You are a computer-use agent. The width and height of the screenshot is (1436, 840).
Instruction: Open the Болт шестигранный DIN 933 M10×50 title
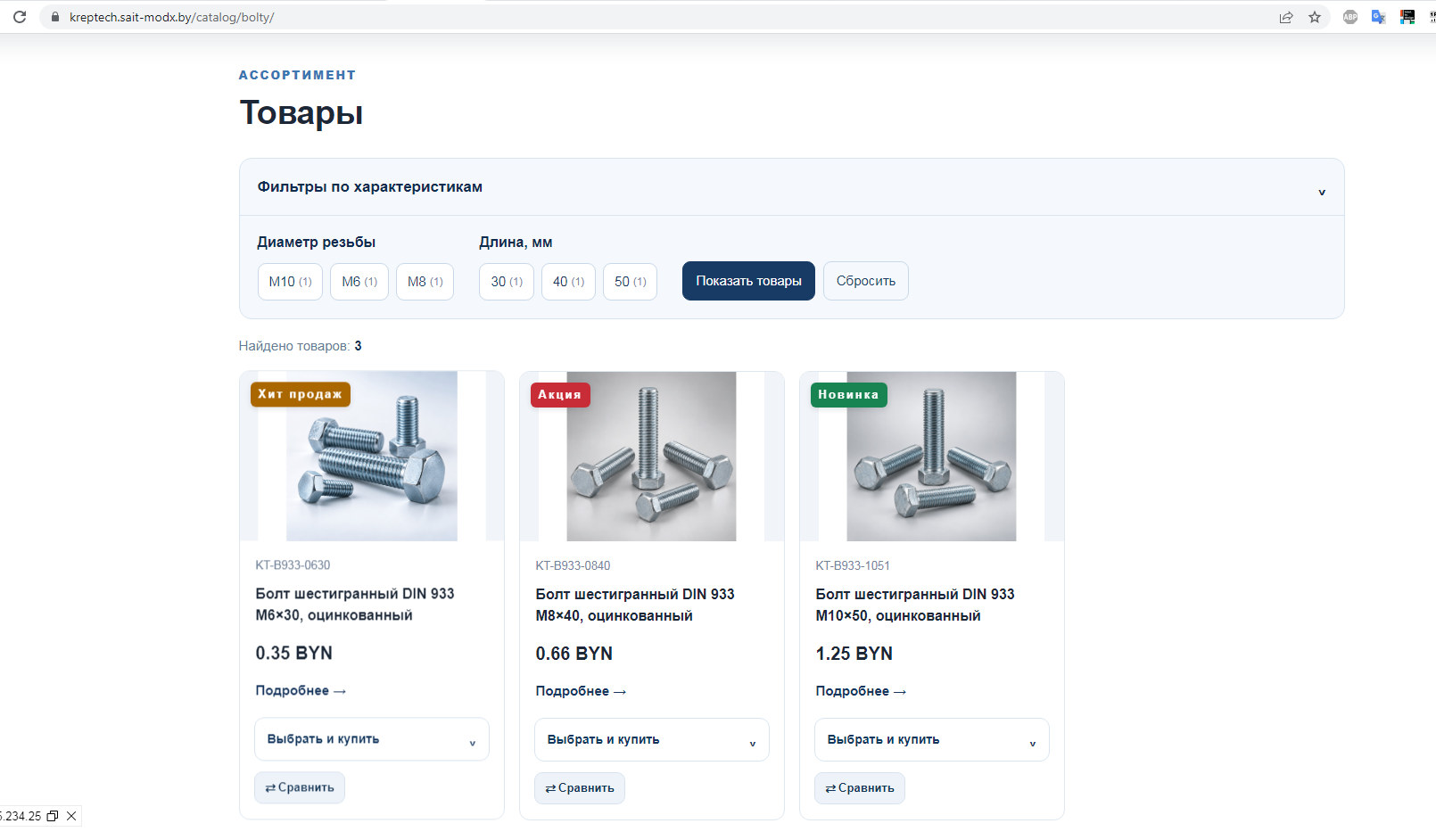pos(915,605)
